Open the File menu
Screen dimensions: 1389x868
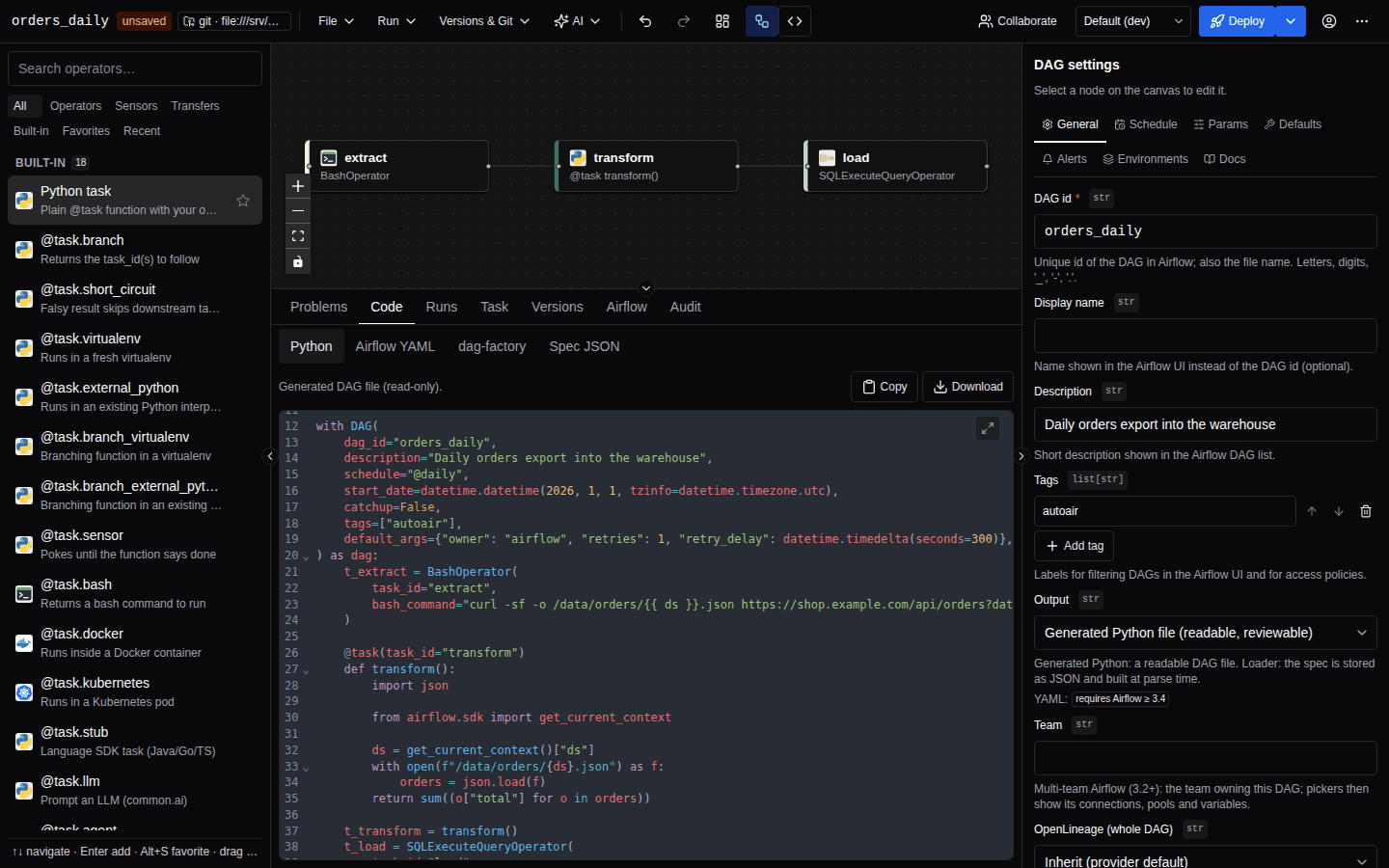point(337,21)
